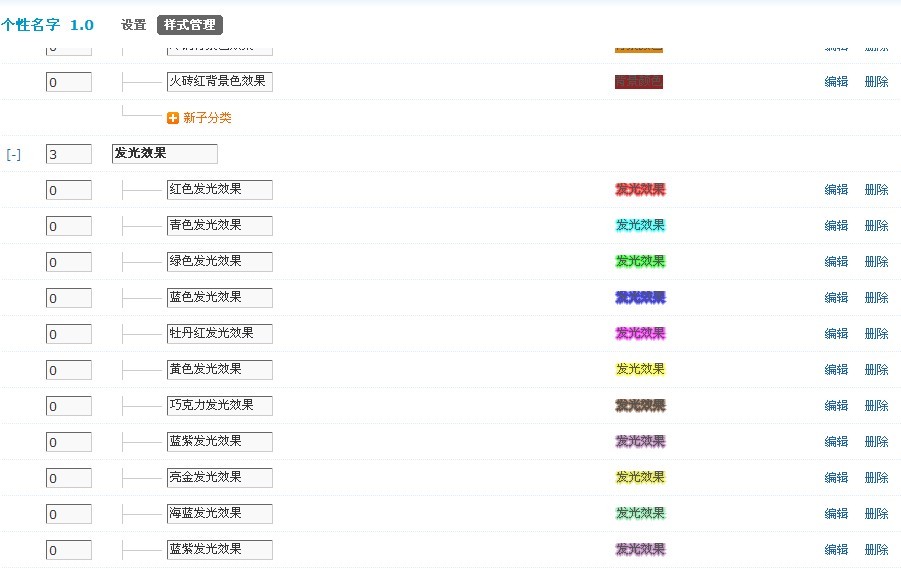Click the gold glow preview of 亮金发光效果
The height and width of the screenshot is (569, 901).
click(640, 477)
